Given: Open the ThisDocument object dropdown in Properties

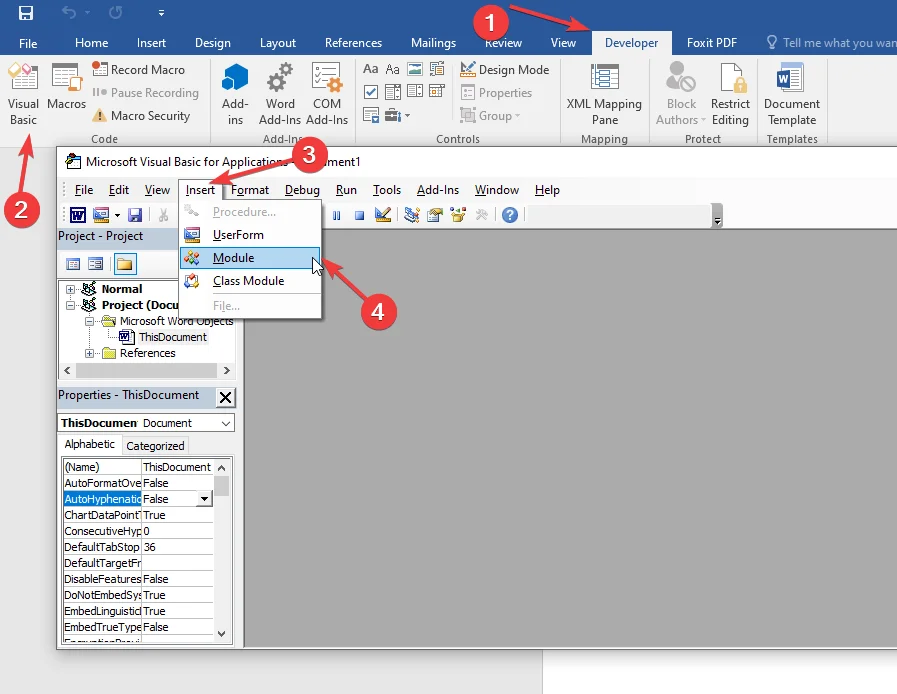Looking at the screenshot, I should coord(226,423).
